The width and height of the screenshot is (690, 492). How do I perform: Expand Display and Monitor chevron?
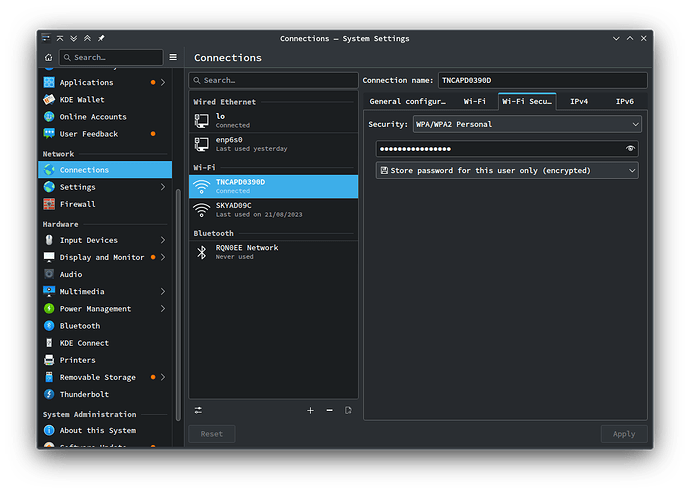(x=163, y=257)
